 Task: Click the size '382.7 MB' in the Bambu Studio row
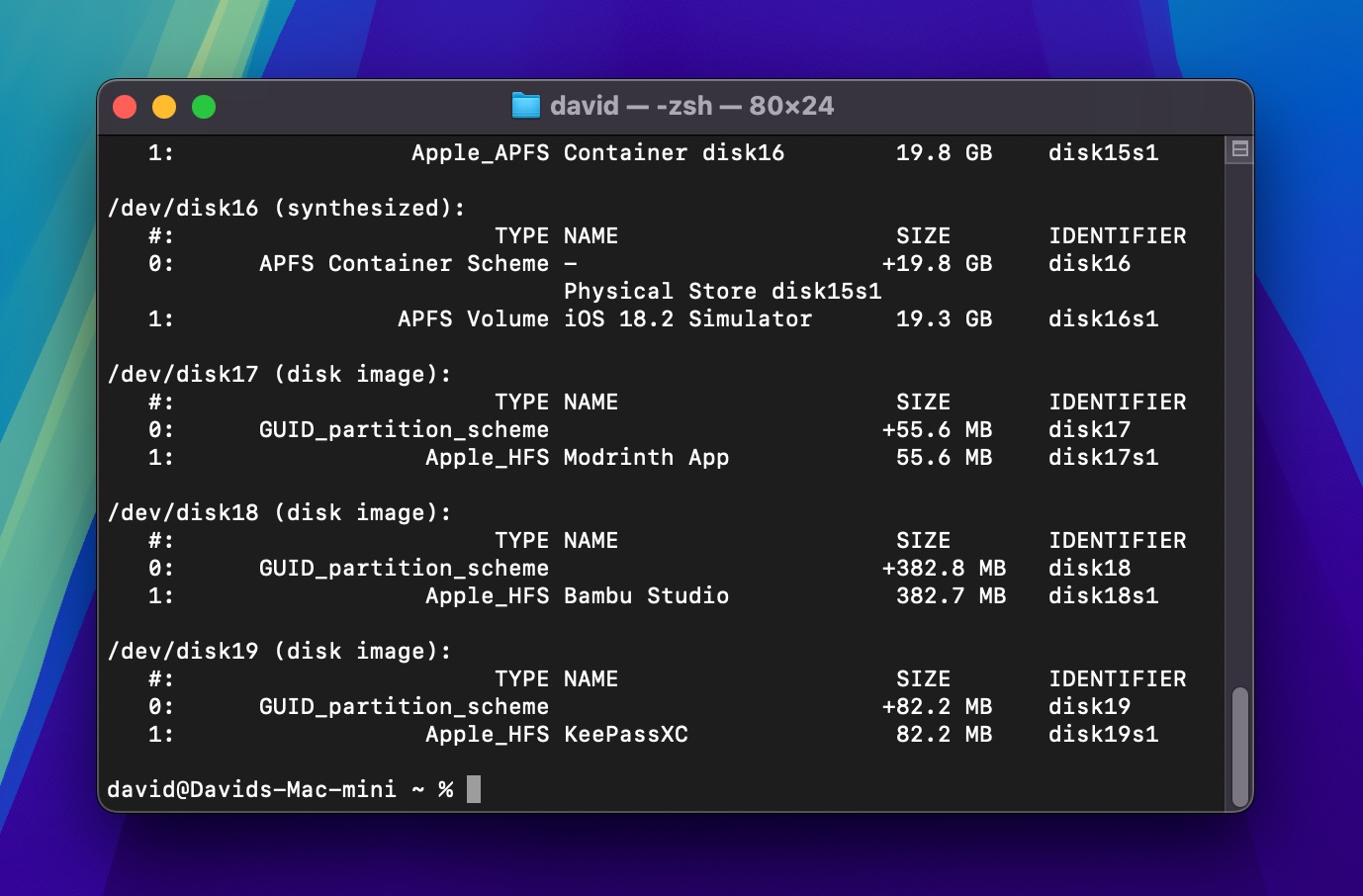[951, 595]
